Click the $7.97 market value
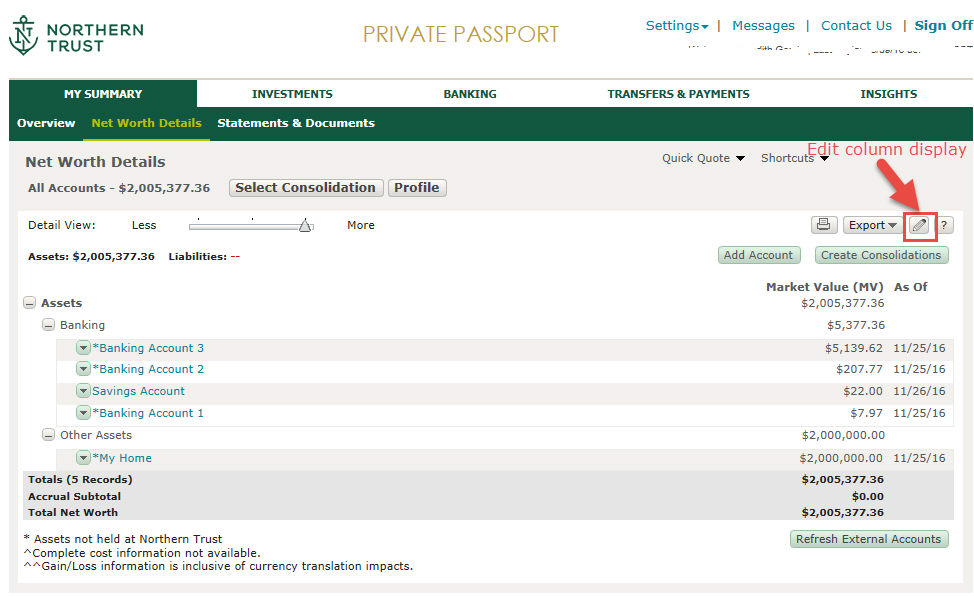 pos(867,412)
